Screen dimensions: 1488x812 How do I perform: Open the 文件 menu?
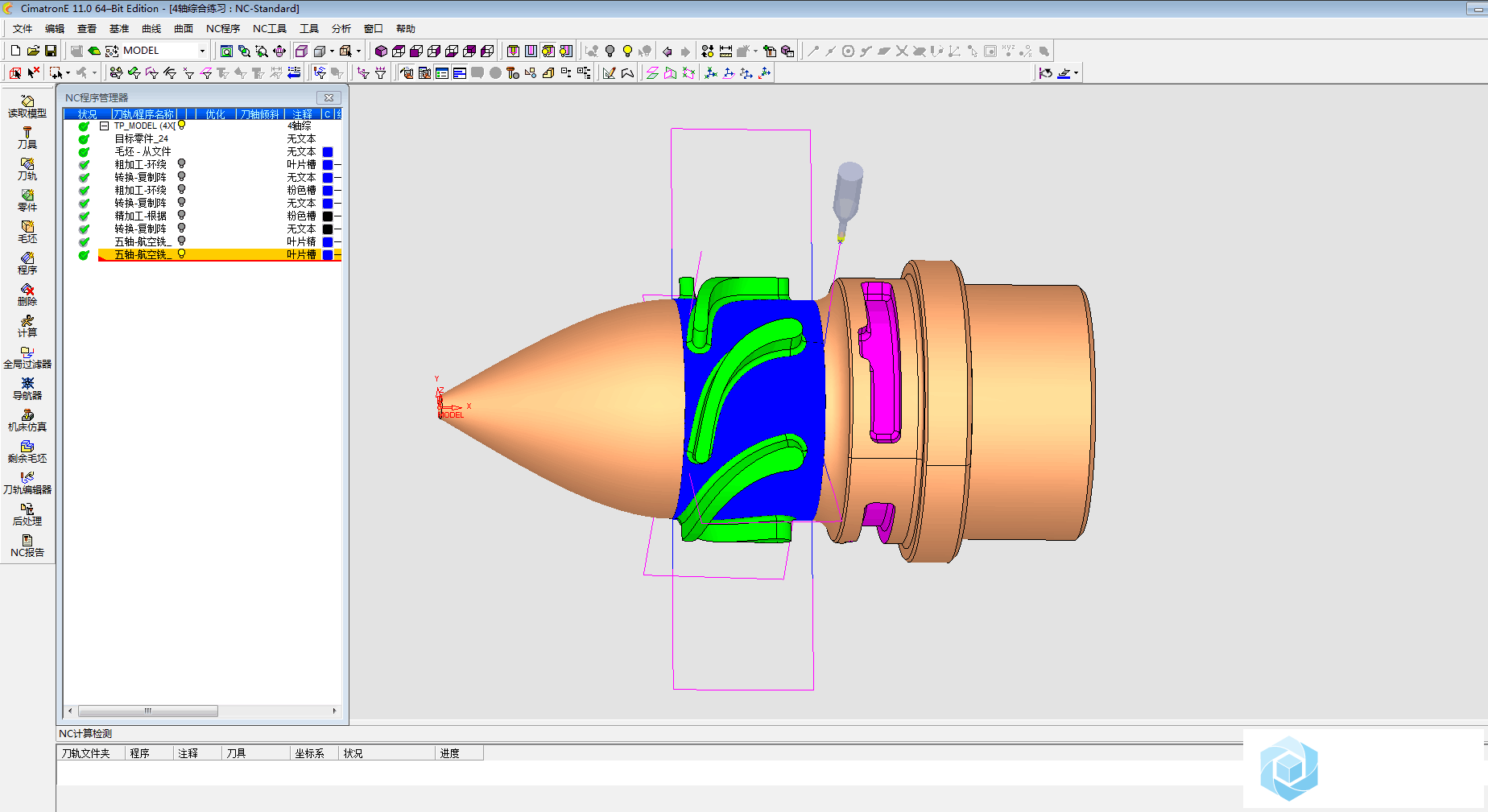coord(23,29)
